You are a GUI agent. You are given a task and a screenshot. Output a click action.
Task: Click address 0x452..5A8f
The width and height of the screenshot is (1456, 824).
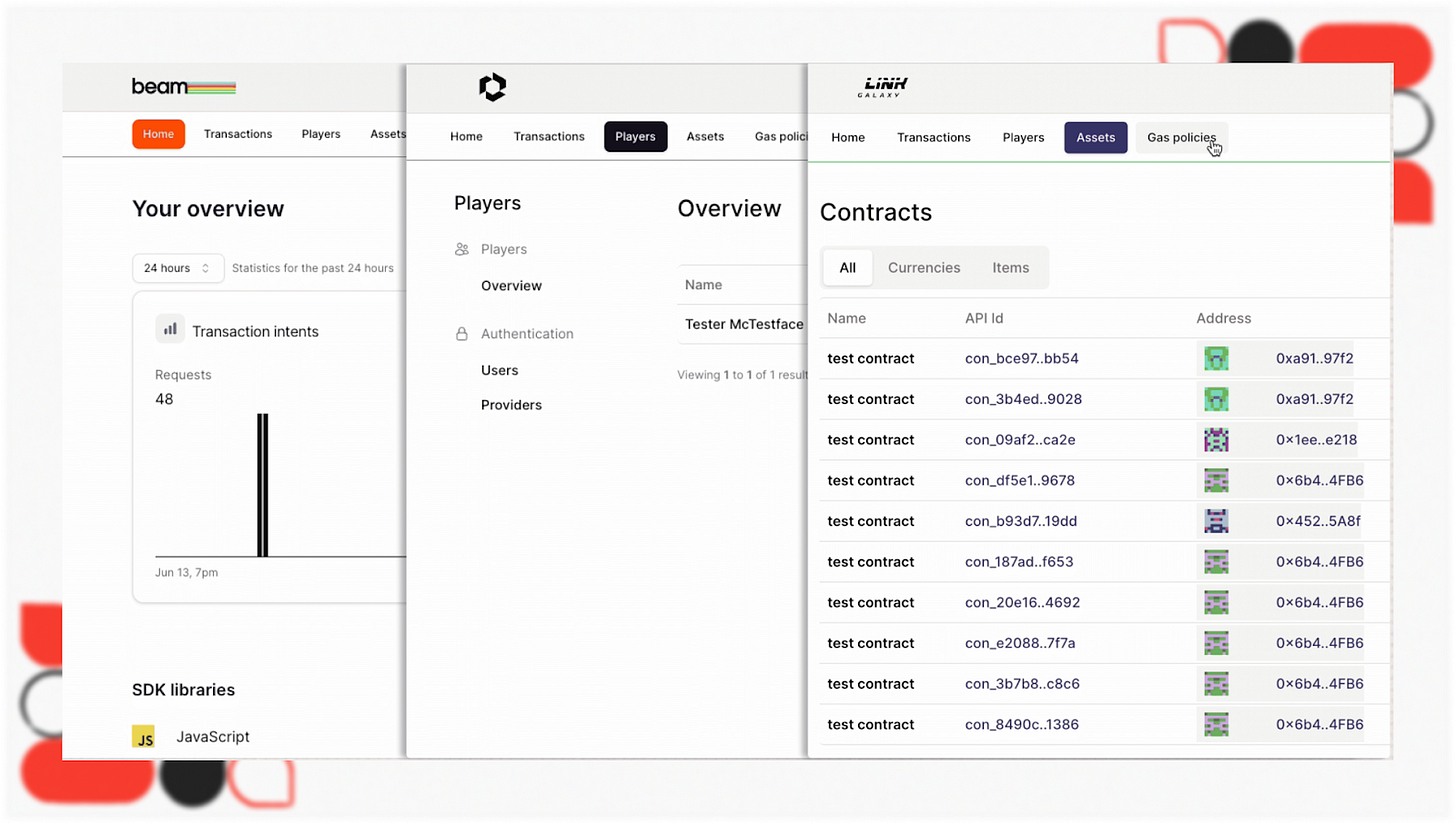[1319, 521]
